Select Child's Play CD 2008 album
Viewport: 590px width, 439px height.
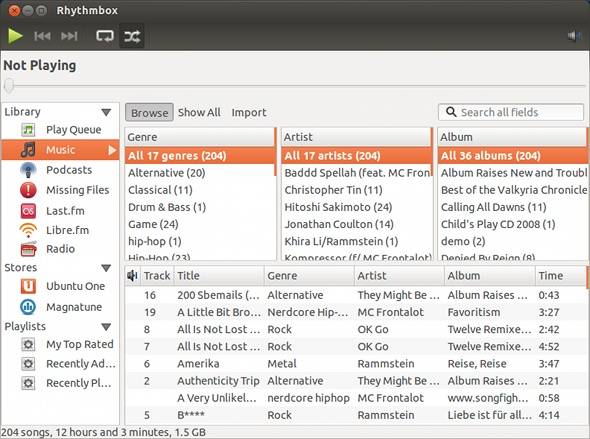tap(512, 224)
